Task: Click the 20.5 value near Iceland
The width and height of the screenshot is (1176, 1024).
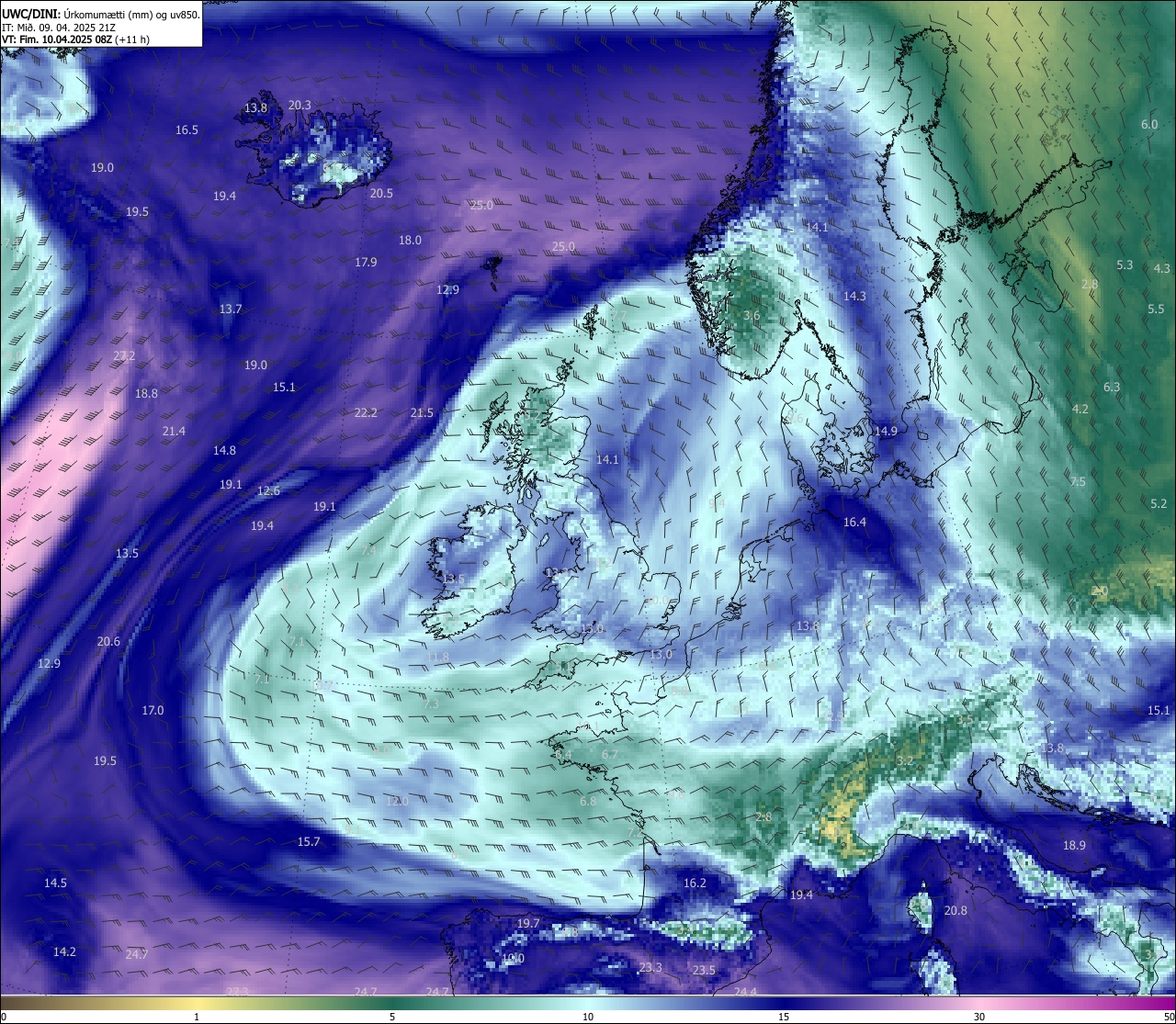Action: coord(381,194)
